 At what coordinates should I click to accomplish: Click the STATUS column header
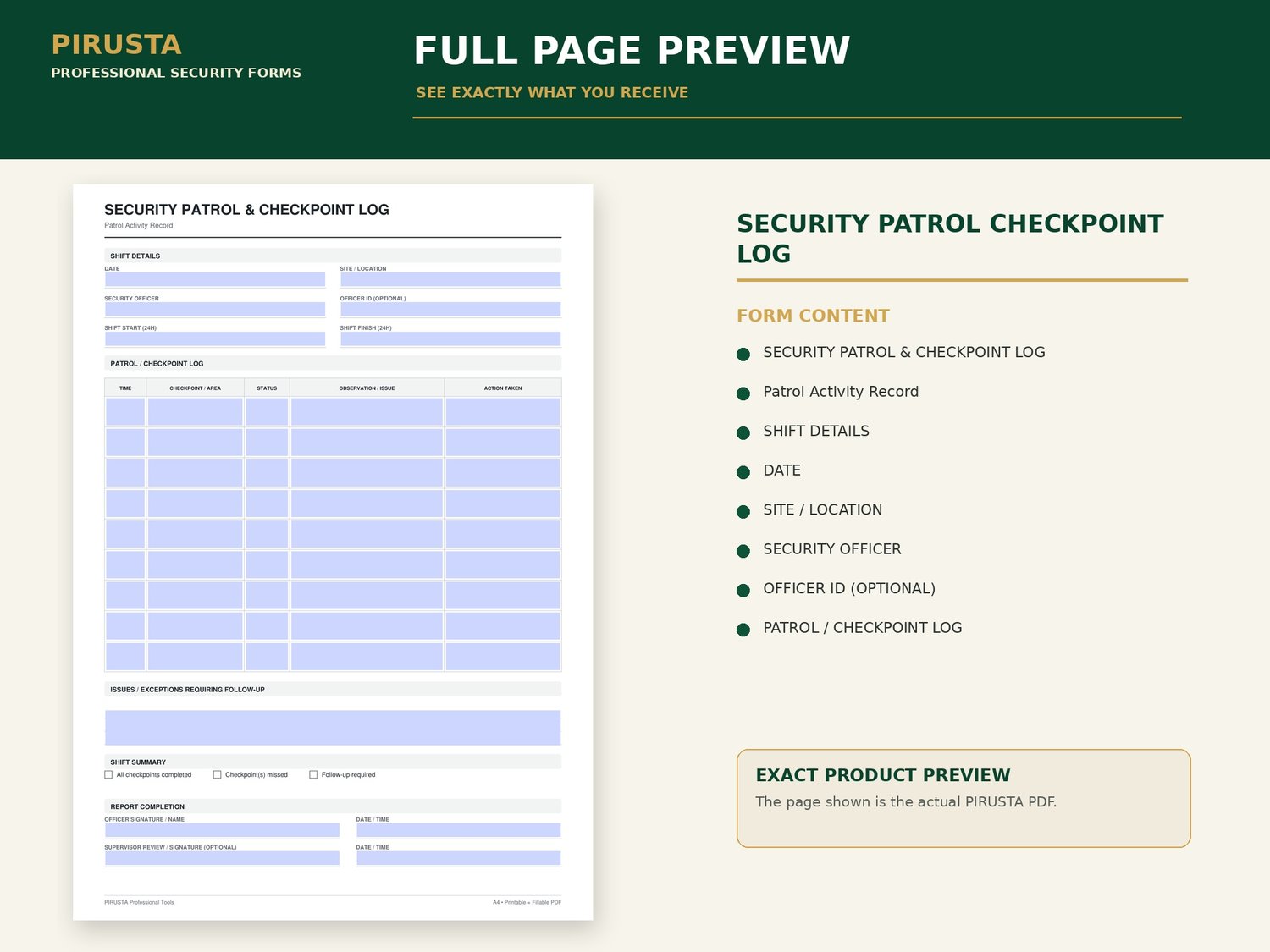(267, 388)
